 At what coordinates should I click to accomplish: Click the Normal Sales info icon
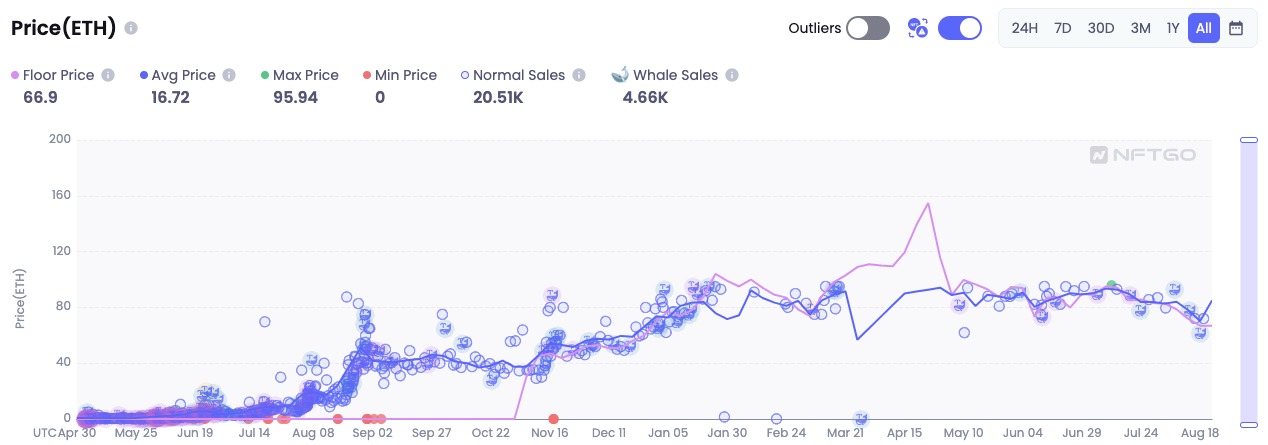pos(579,75)
